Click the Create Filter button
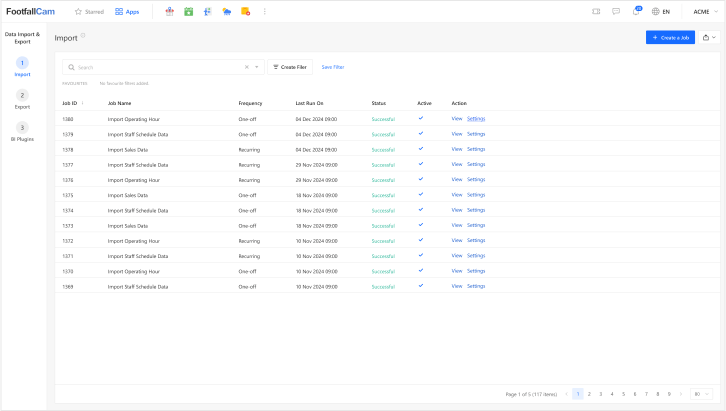The height and width of the screenshot is (411, 726). point(290,67)
